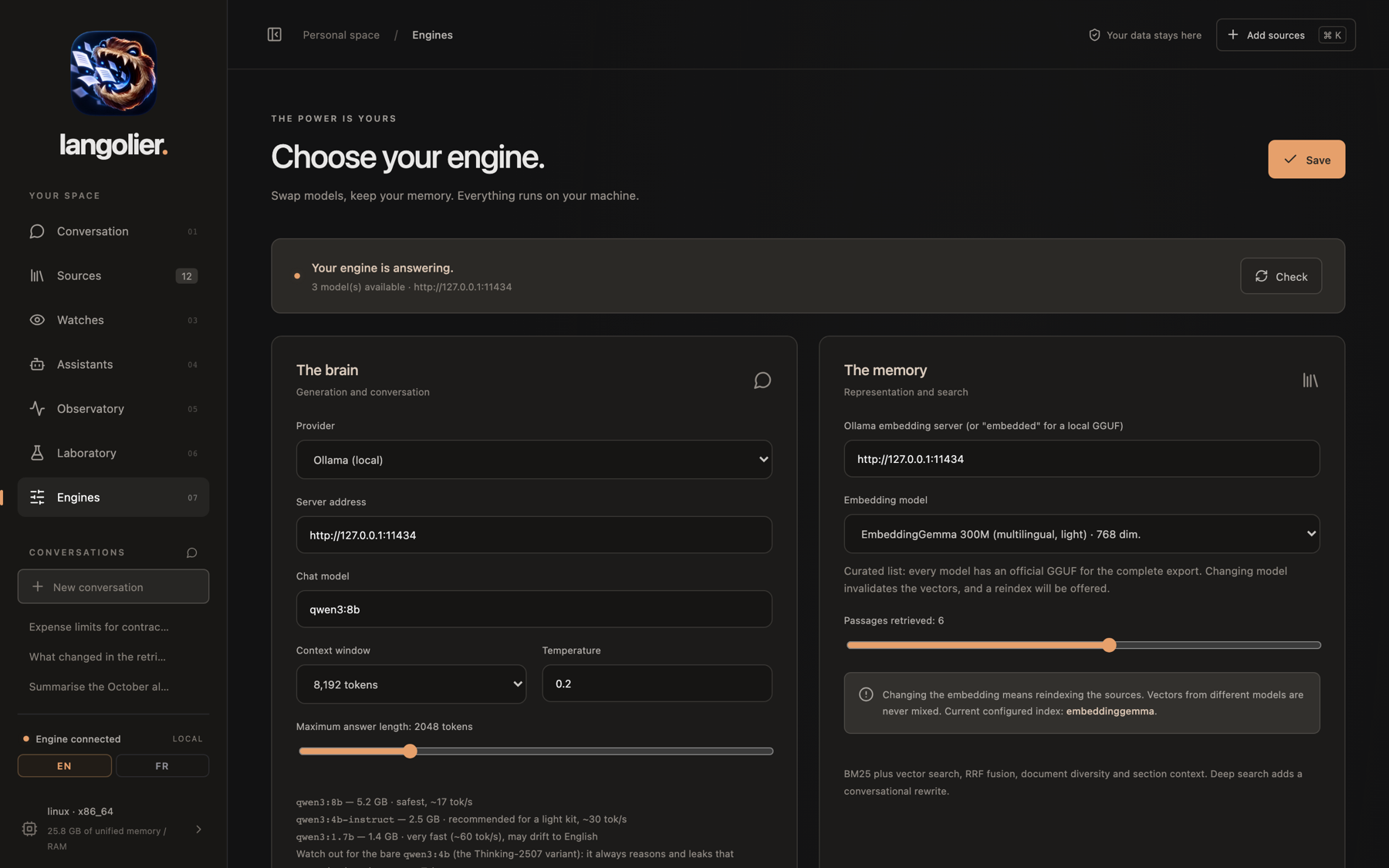Click the info icon in embedding notice

(x=866, y=694)
